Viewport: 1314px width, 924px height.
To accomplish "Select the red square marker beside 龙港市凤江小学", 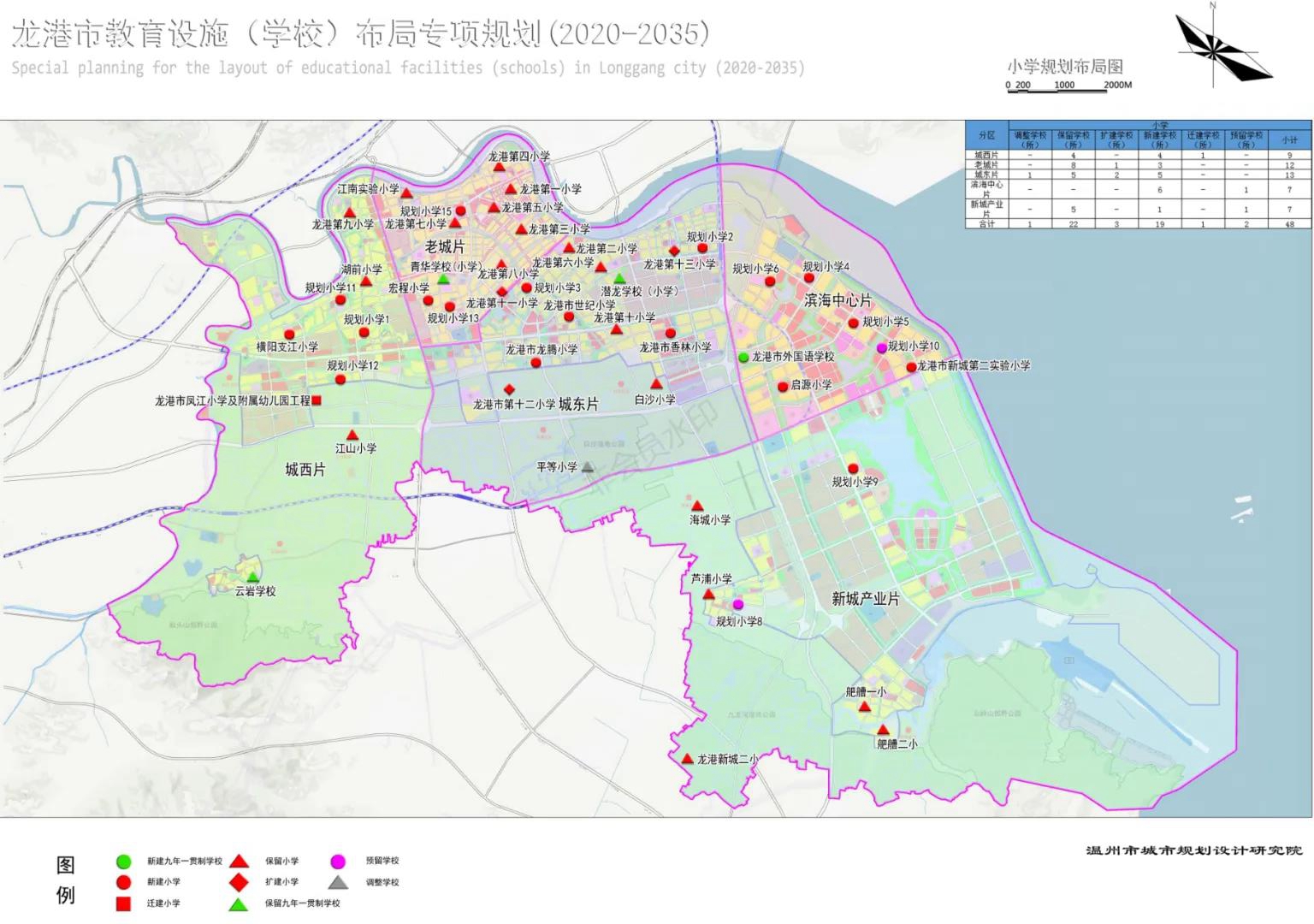I will tap(317, 400).
